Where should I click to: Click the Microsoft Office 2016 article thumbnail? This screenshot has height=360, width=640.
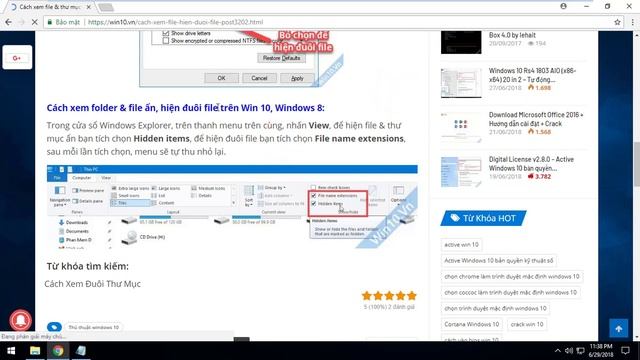point(461,127)
